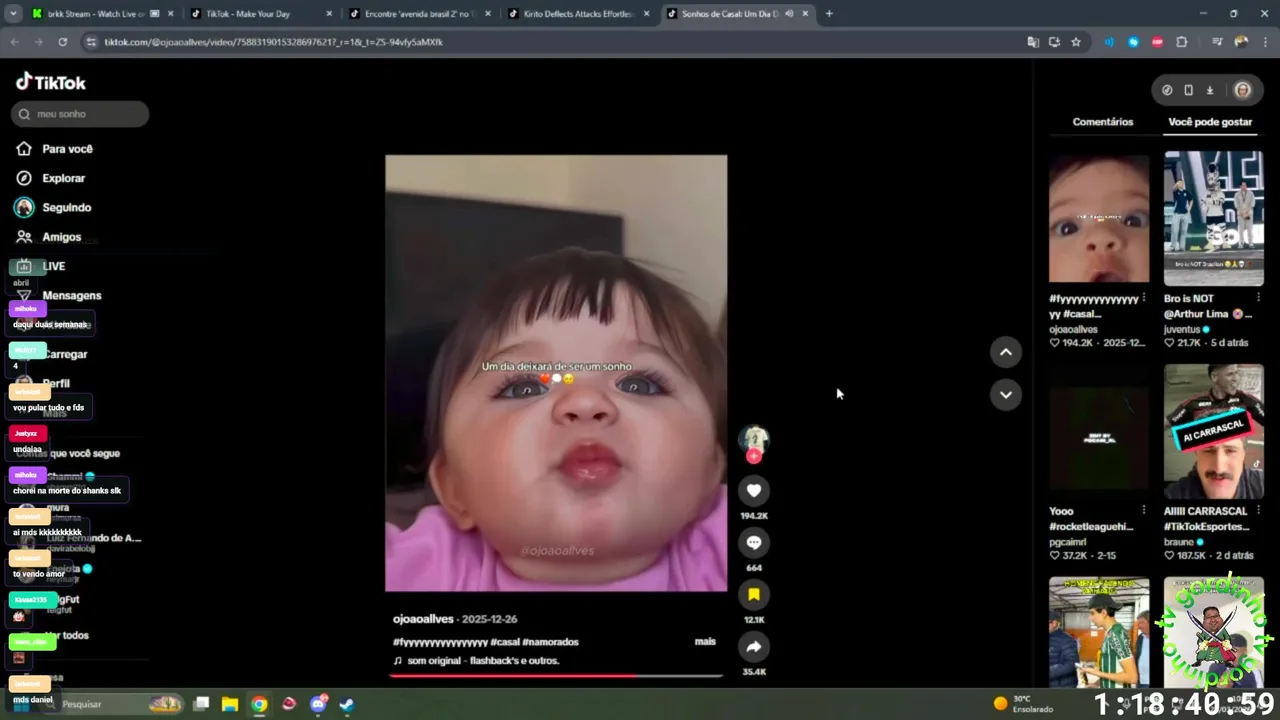
Task: Click the address bar URL
Action: (273, 42)
